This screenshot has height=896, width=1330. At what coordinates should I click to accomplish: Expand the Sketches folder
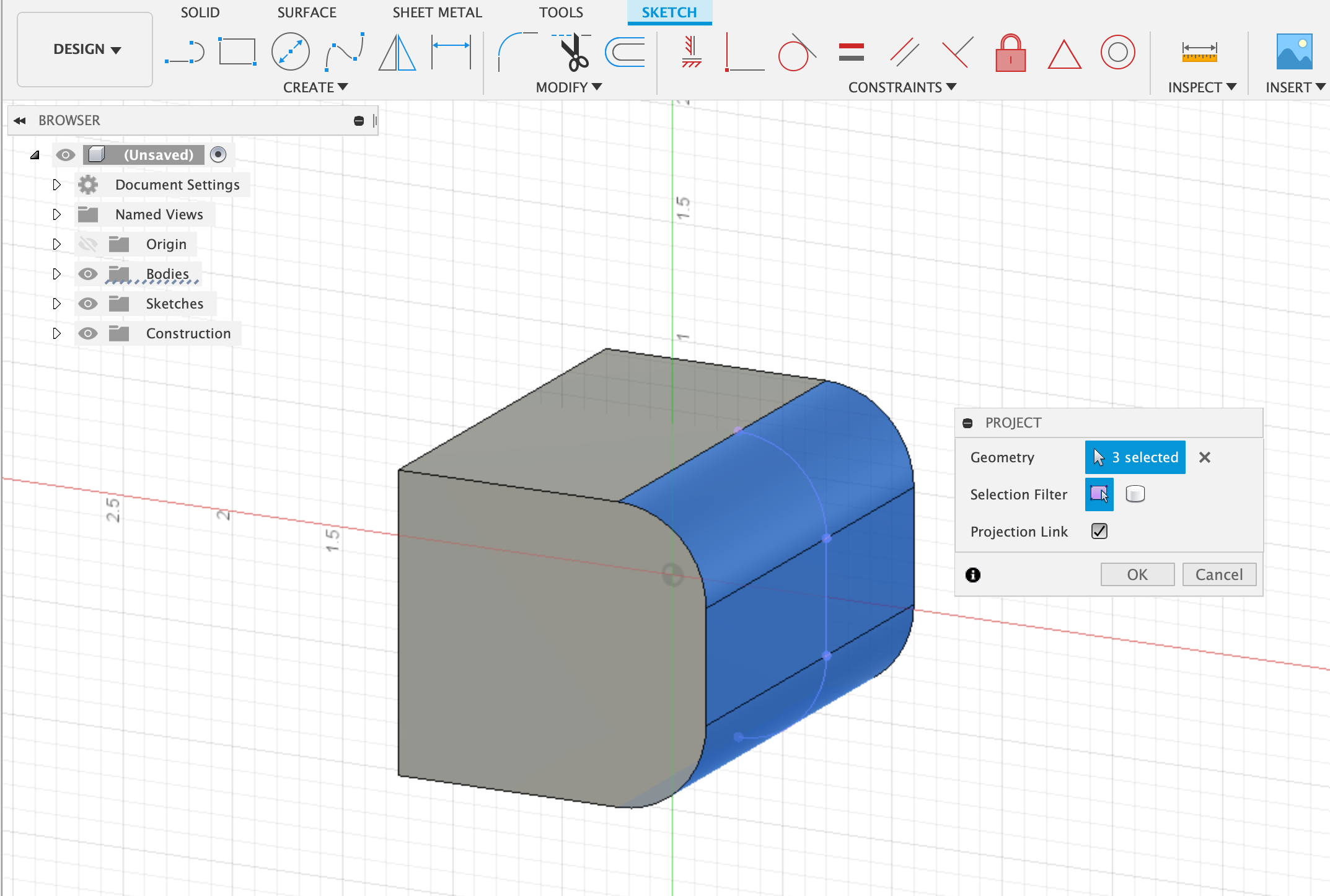point(56,304)
